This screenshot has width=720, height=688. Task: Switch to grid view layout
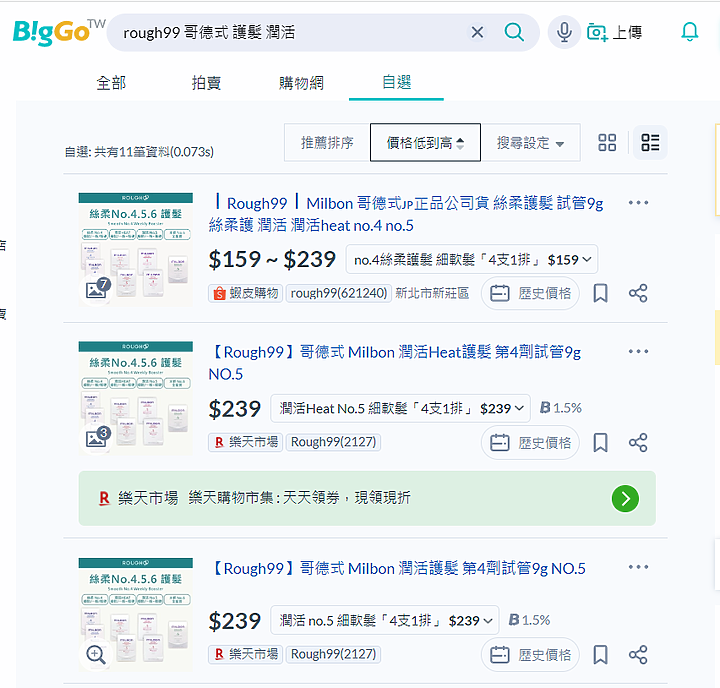(607, 142)
